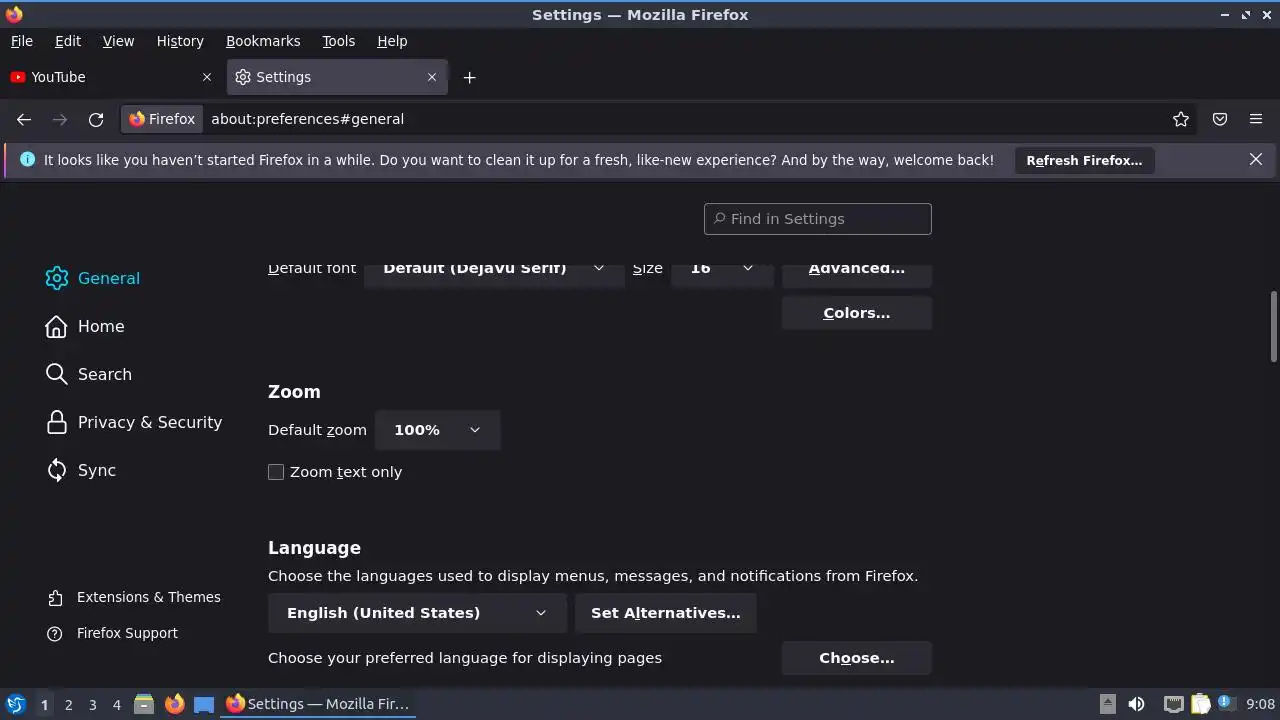
Task: Click the forward navigation arrow
Action: coord(60,119)
